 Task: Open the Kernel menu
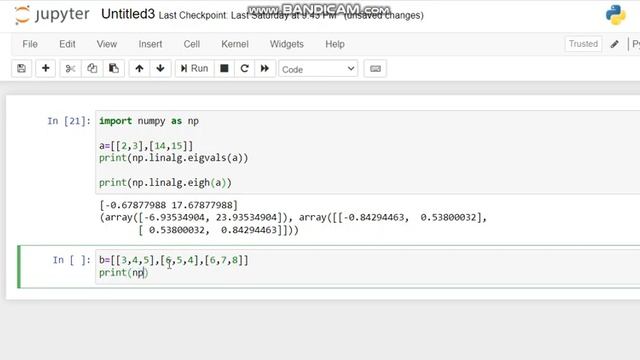point(235,44)
